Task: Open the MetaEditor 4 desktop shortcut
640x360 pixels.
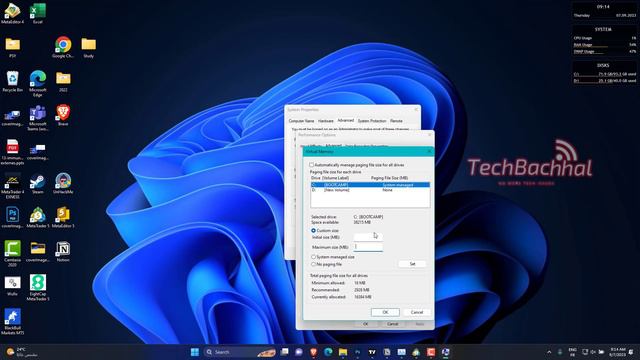Action: pyautogui.click(x=12, y=14)
